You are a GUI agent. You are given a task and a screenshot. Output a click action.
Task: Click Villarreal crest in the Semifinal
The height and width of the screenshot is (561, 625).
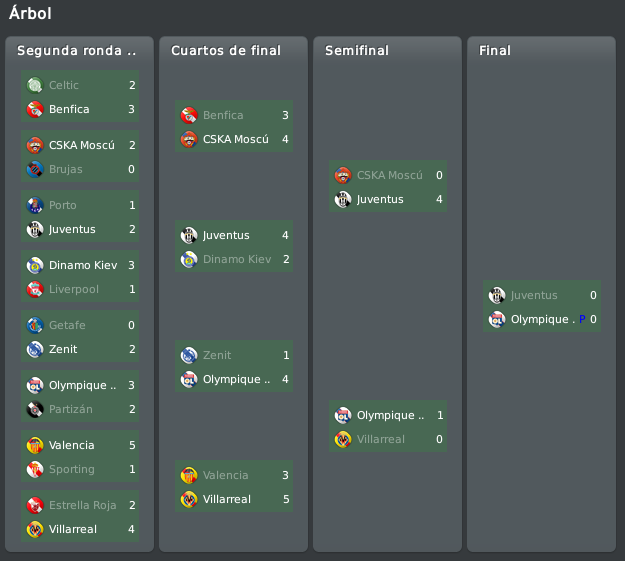[343, 439]
